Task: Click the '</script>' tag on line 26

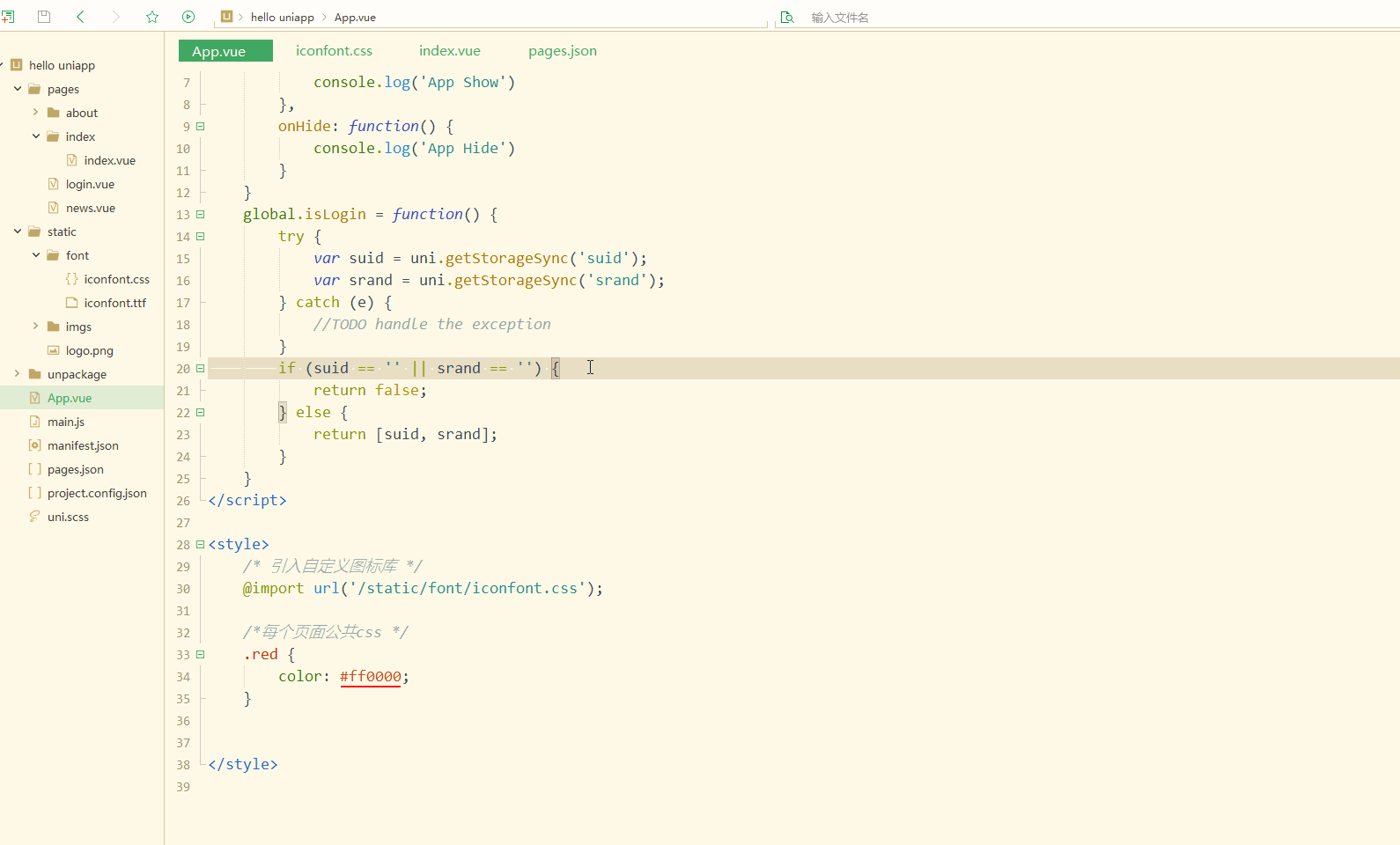Action: [247, 501]
